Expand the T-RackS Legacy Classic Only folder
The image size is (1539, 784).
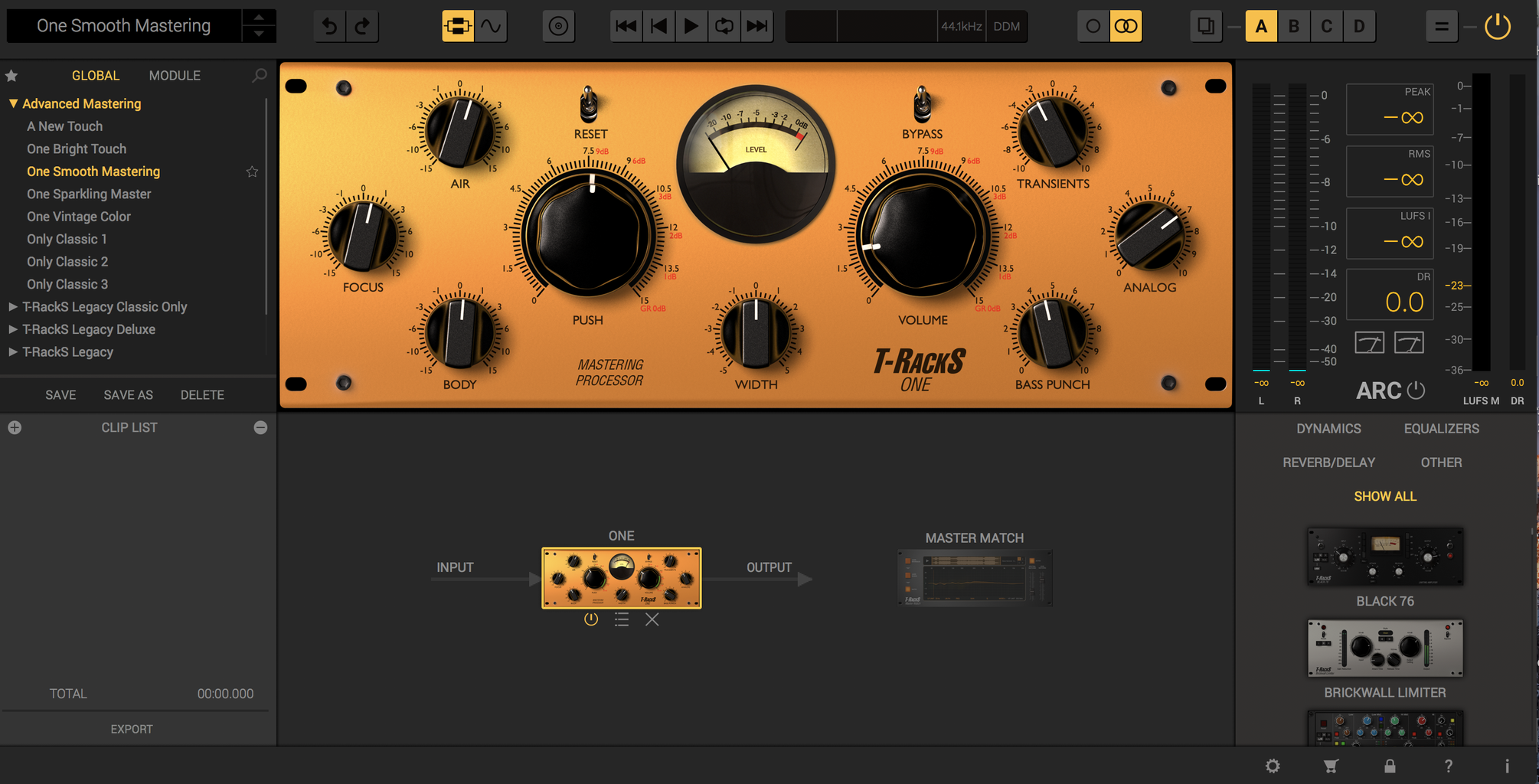coord(13,307)
